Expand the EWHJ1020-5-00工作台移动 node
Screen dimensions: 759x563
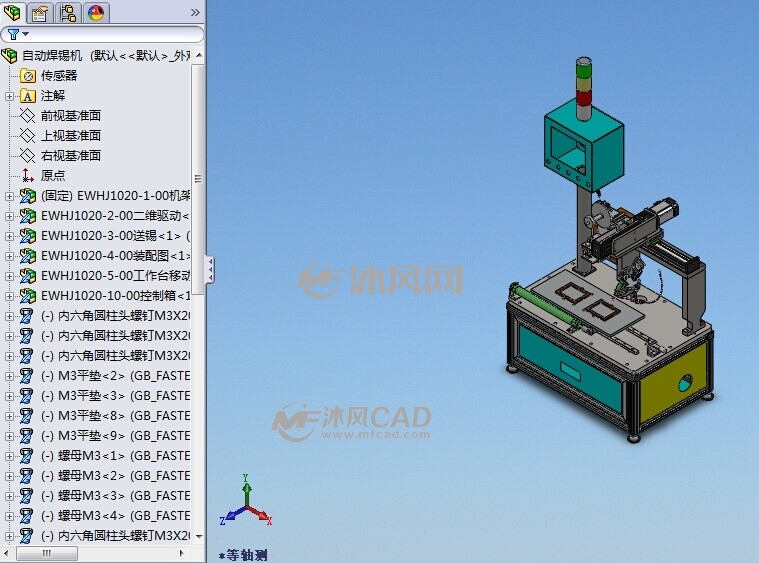pyautogui.click(x=9, y=276)
